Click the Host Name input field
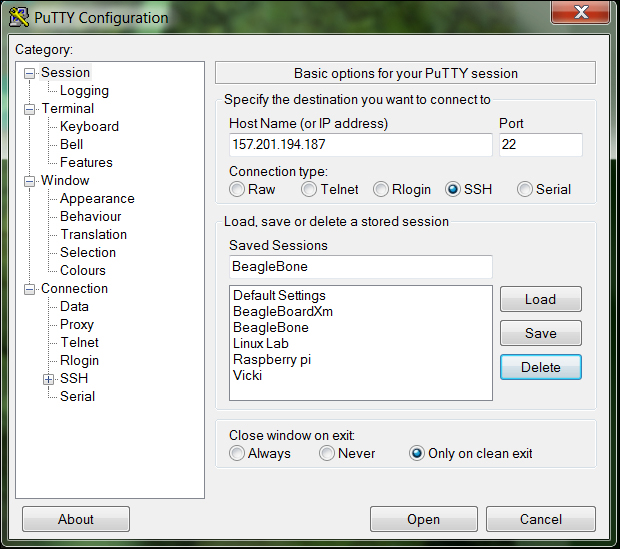The image size is (620, 549). [x=361, y=144]
